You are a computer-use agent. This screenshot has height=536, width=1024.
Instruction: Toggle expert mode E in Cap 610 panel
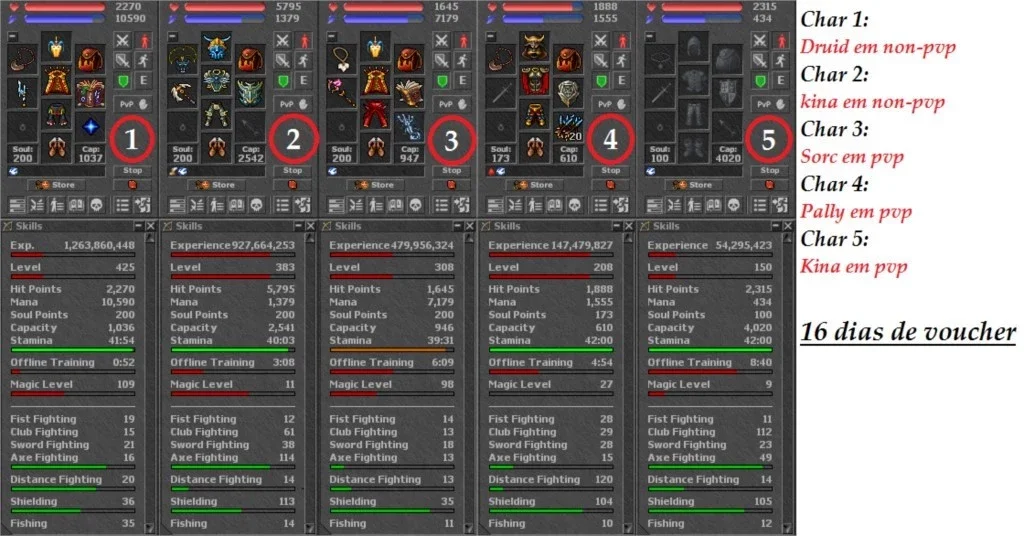(621, 81)
